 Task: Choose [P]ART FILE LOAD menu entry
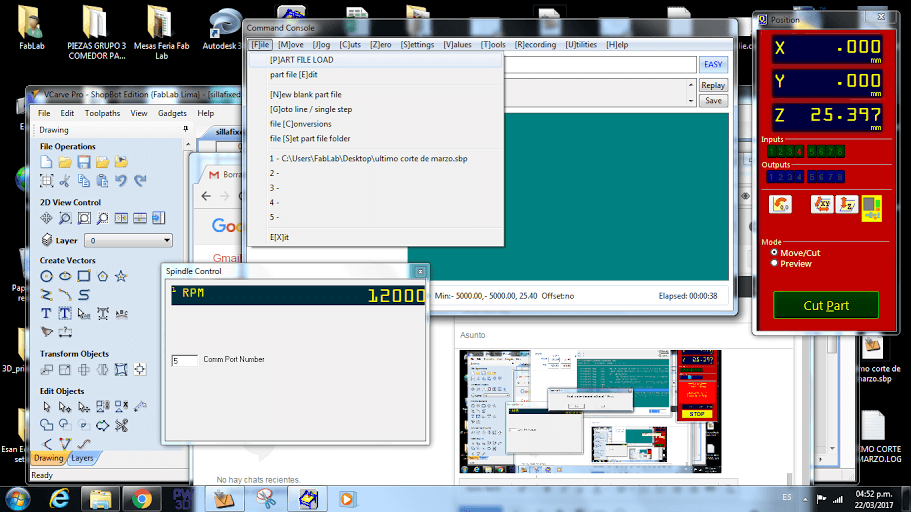click(x=375, y=60)
